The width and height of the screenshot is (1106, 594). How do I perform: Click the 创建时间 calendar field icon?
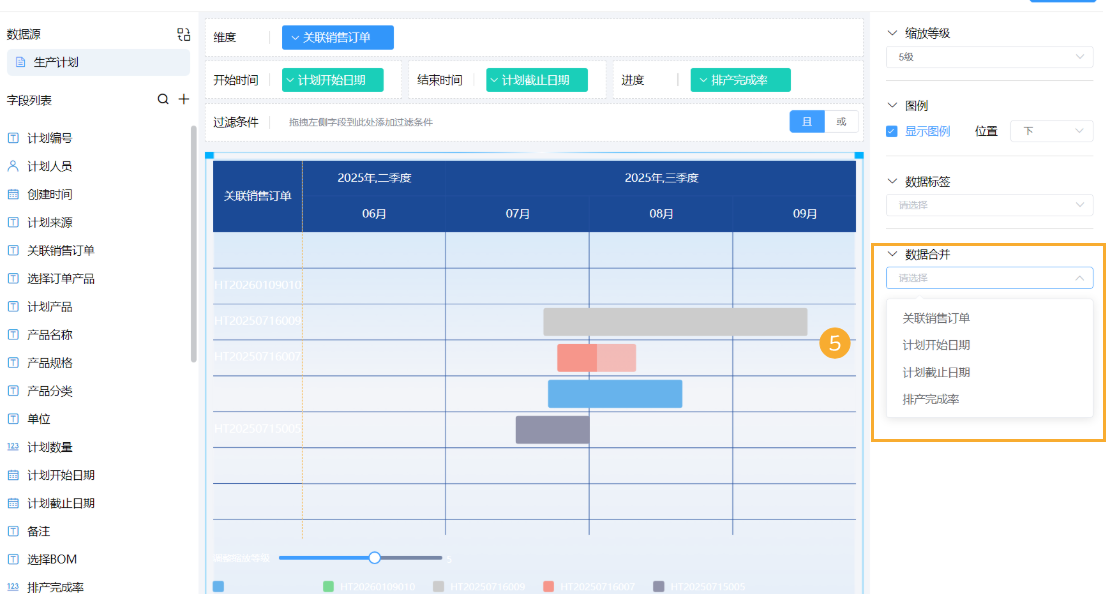(x=13, y=194)
